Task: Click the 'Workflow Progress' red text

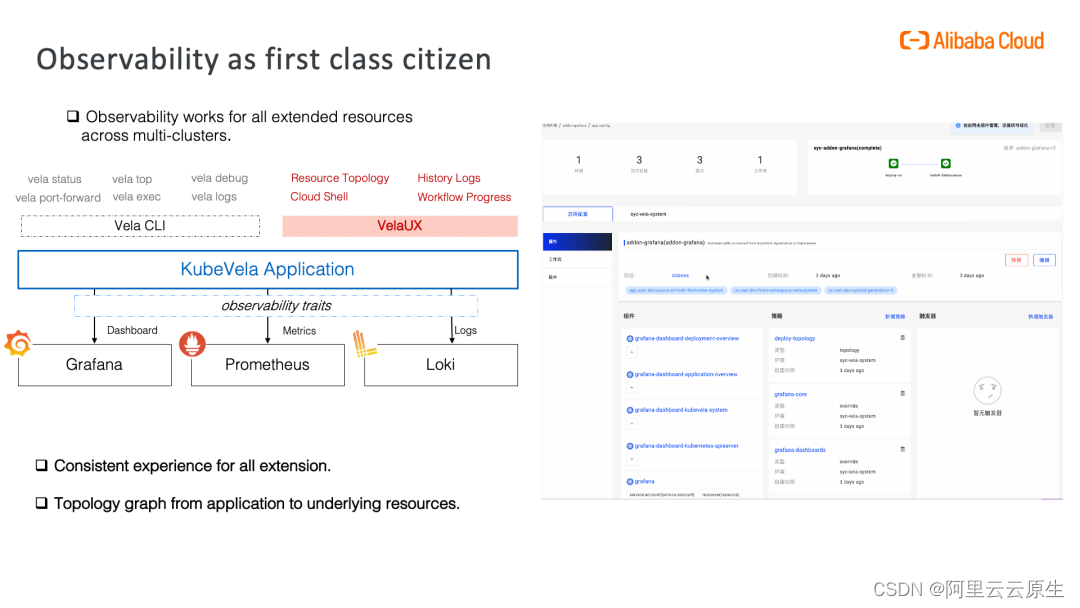Action: pos(464,197)
